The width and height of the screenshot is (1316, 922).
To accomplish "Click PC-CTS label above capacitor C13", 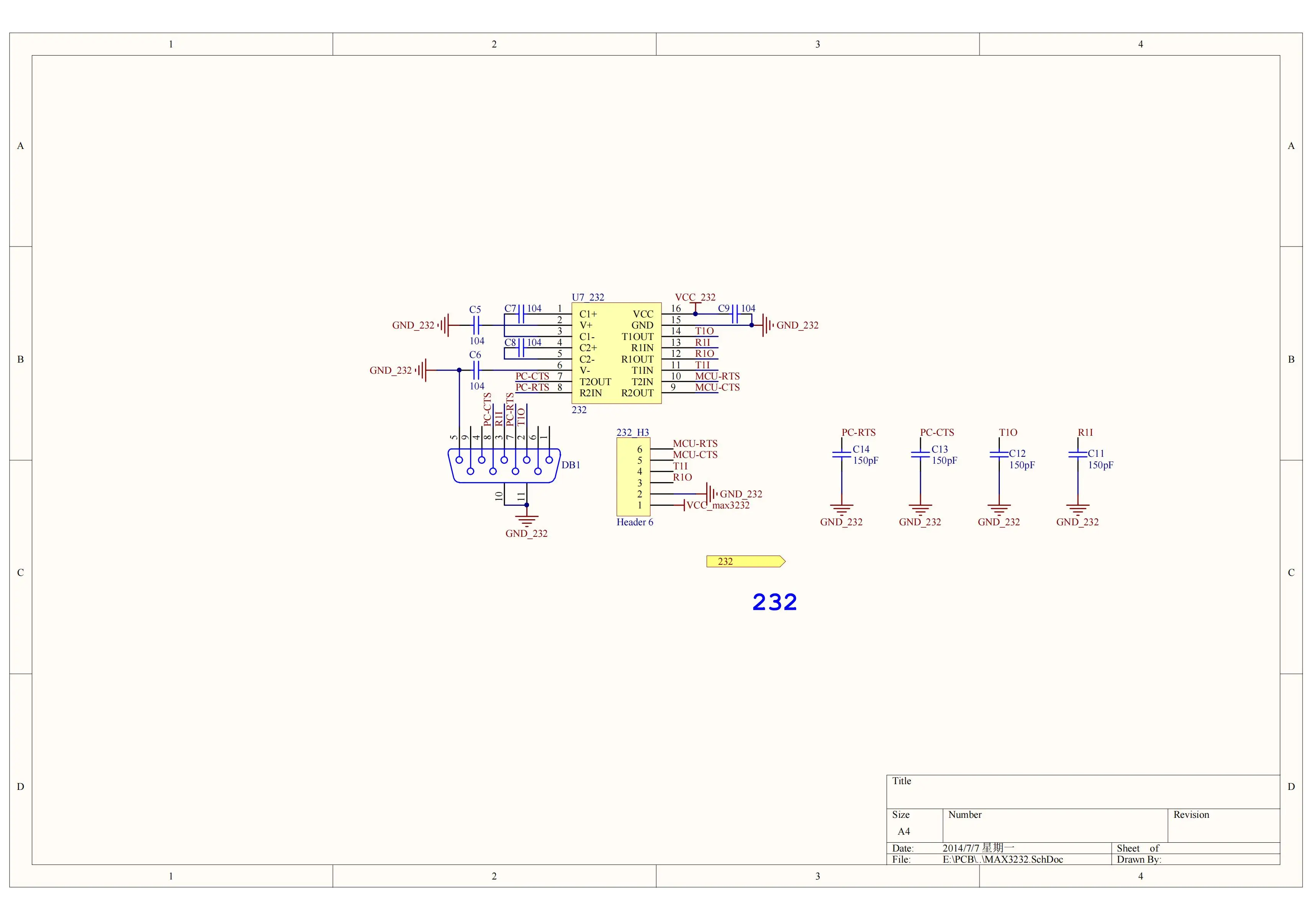I will (937, 432).
